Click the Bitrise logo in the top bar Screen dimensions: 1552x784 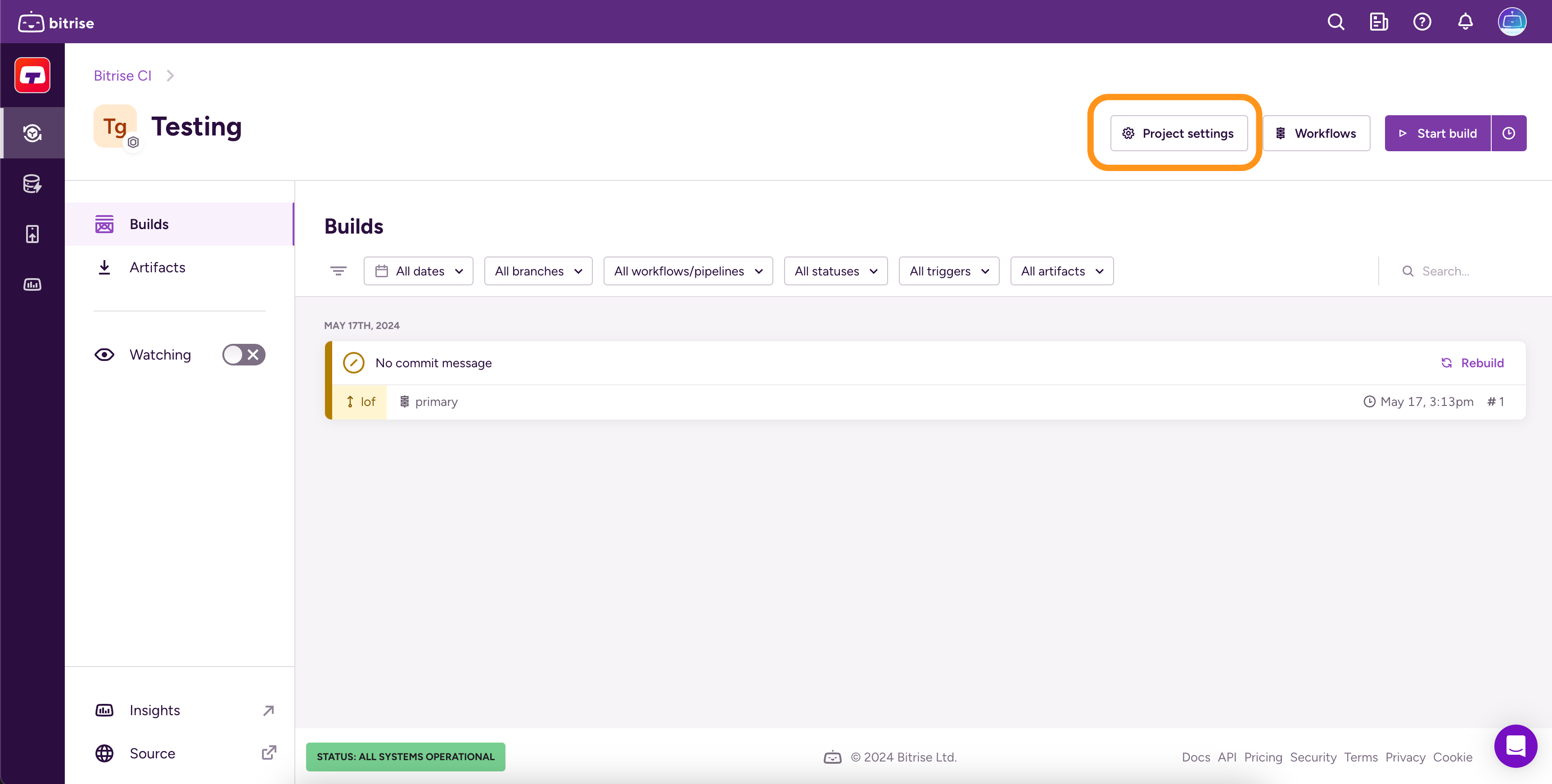click(x=56, y=23)
